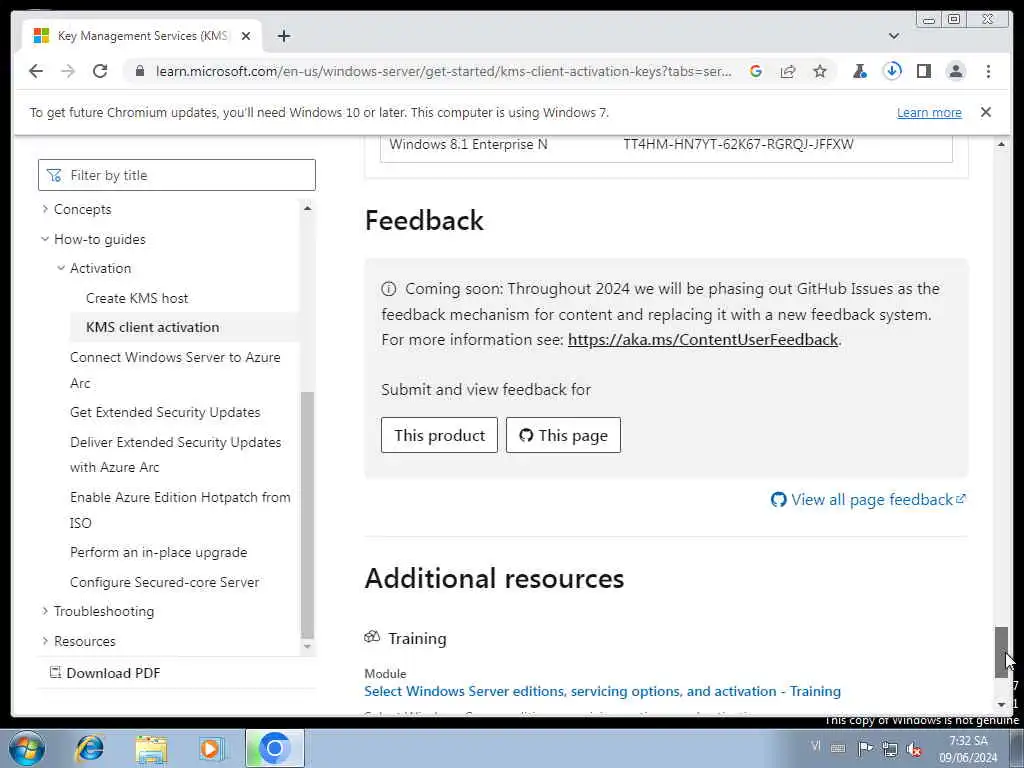Viewport: 1024px width, 768px height.
Task: Click the main page scrollbar thumb
Action: 1001,652
